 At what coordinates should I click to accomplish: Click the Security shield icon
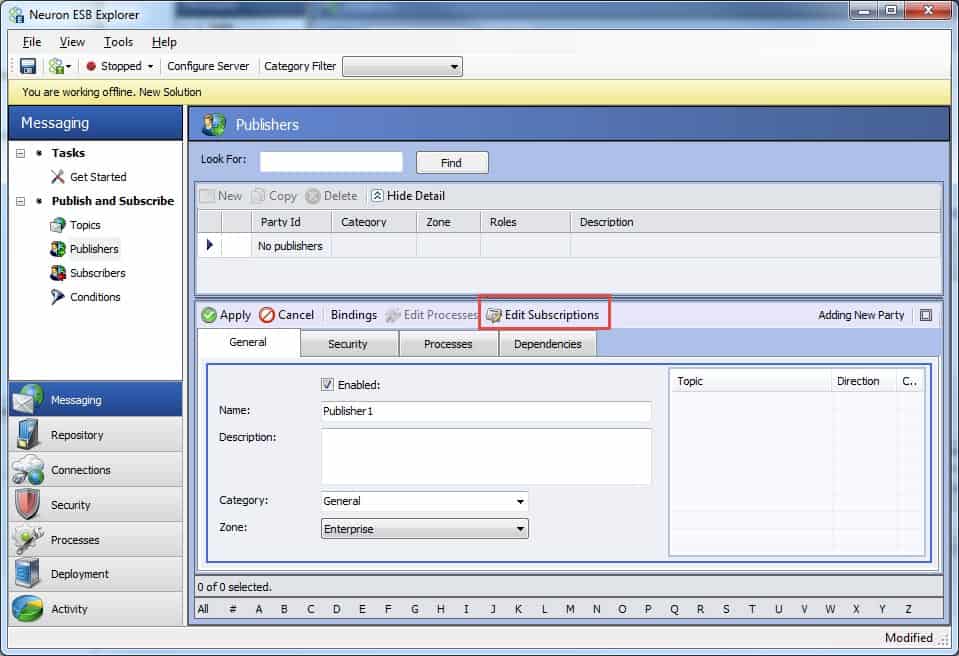point(28,504)
